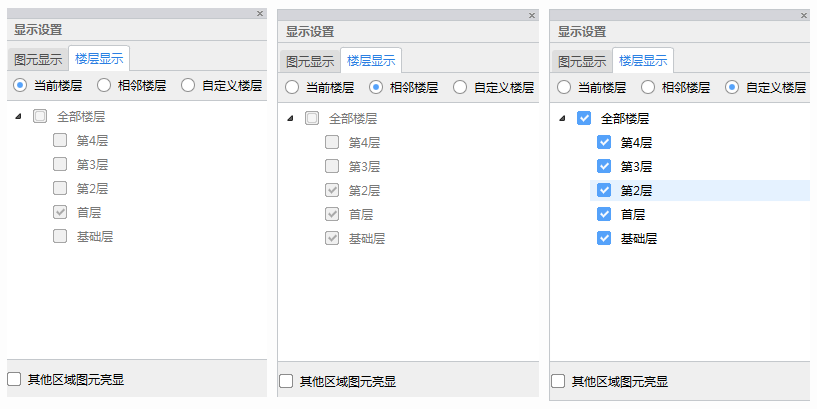Close the middle 显示设置 panel
Image resolution: width=817 pixels, height=409 pixels.
(x=532, y=16)
